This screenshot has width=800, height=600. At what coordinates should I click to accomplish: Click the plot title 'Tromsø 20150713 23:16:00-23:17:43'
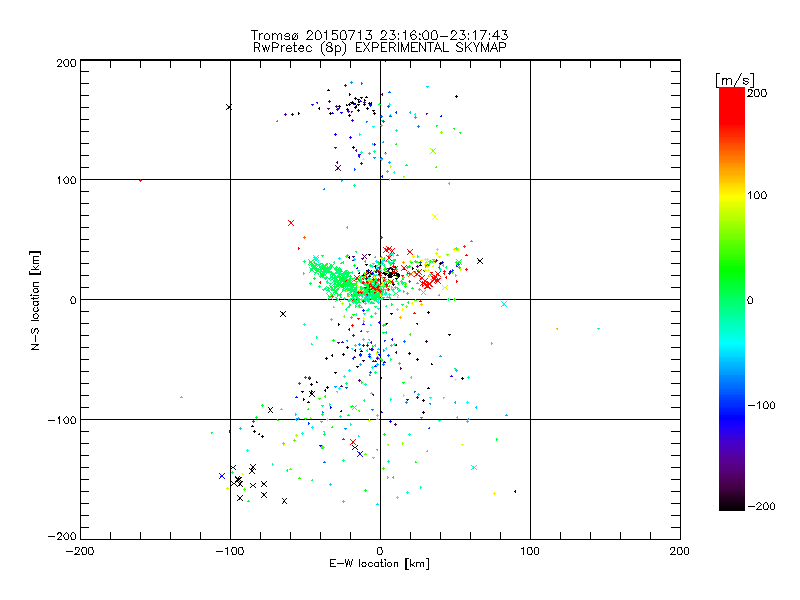tap(380, 35)
